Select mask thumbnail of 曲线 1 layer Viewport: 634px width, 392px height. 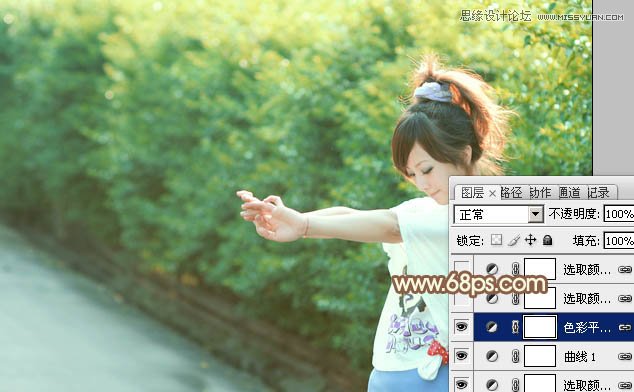point(540,356)
